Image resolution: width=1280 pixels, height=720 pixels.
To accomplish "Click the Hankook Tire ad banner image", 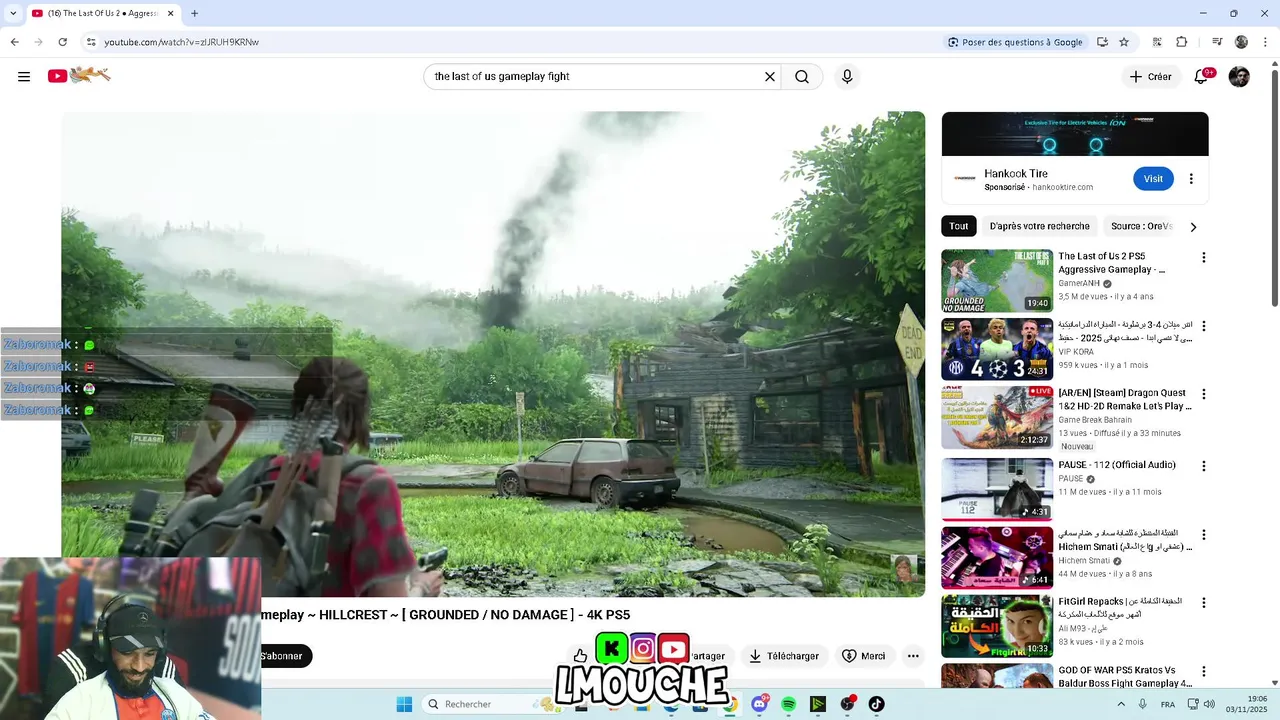I will (x=1075, y=134).
